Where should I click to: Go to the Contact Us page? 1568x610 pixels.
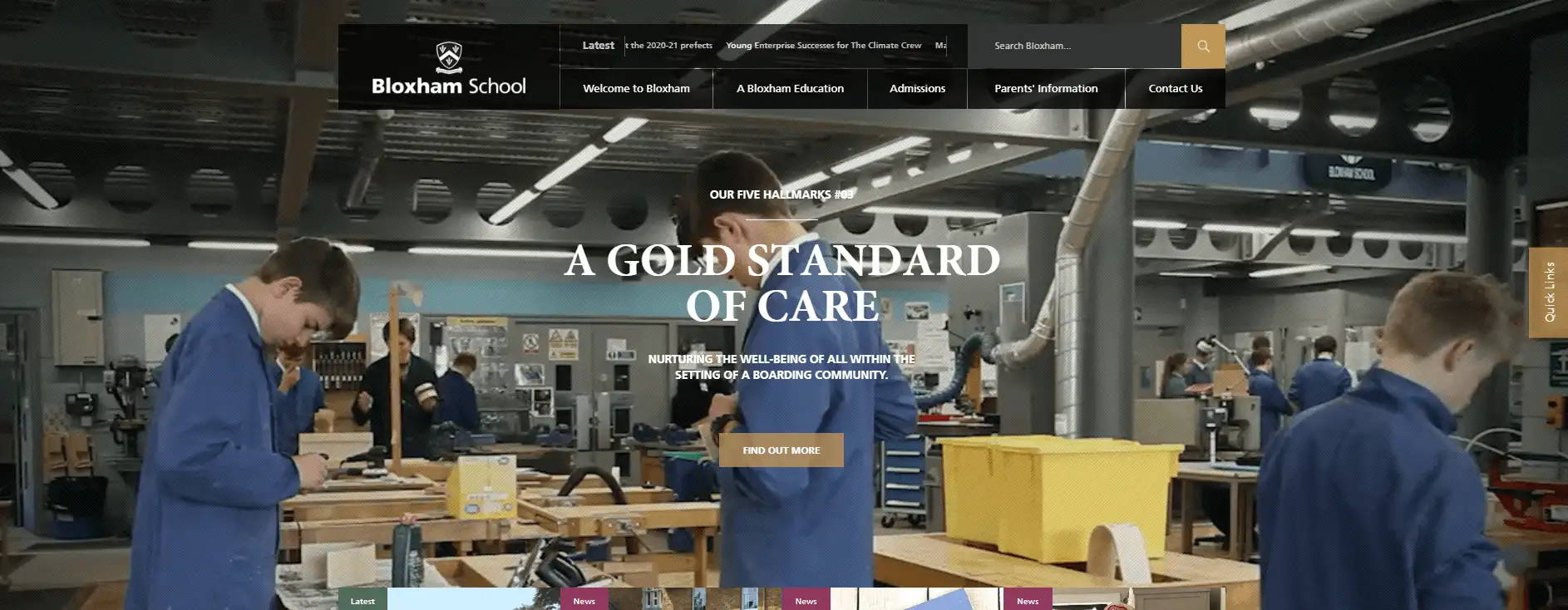(1175, 88)
